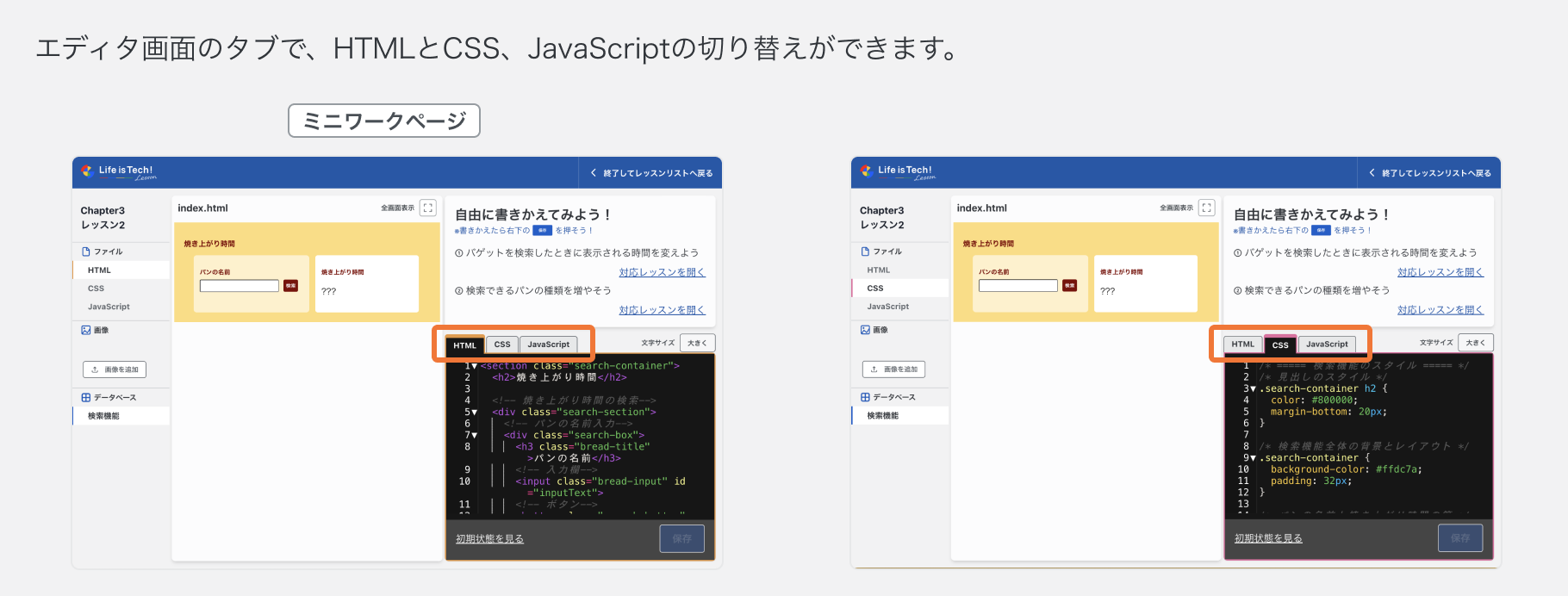Click fullscreen icon in CSS-view screenshot
This screenshot has width=1568, height=596.
point(1207,208)
